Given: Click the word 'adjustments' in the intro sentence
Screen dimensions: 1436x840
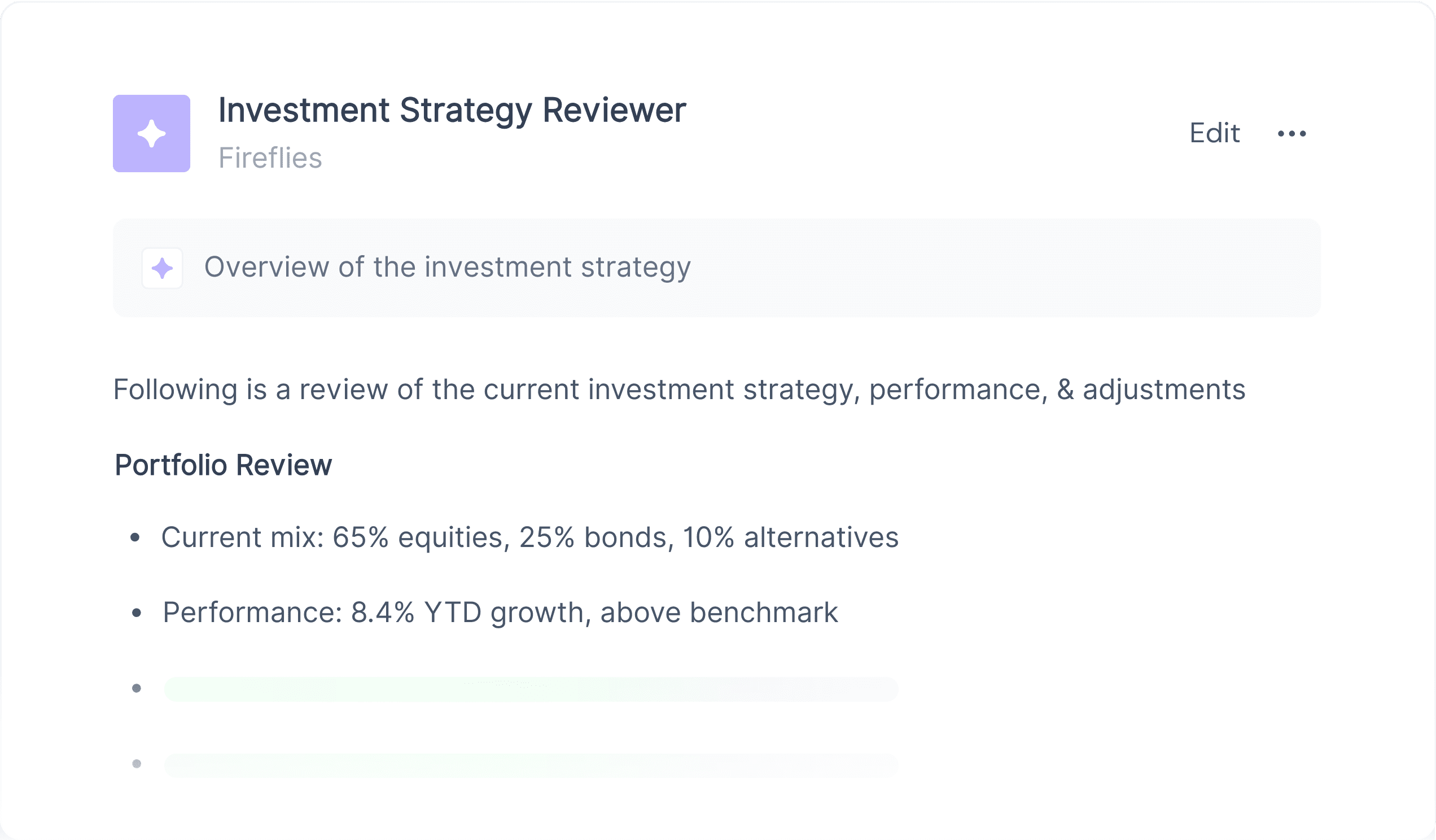Looking at the screenshot, I should pos(1164,390).
